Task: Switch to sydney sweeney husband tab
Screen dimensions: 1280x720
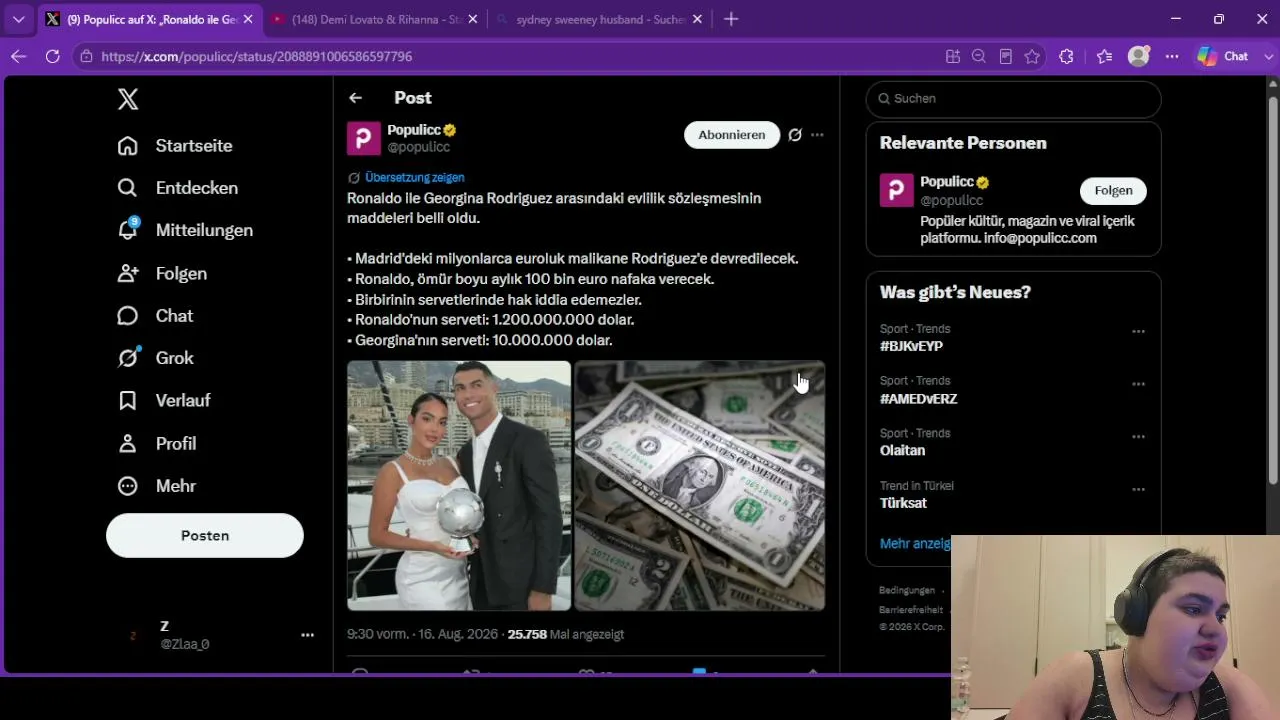Action: pos(600,19)
